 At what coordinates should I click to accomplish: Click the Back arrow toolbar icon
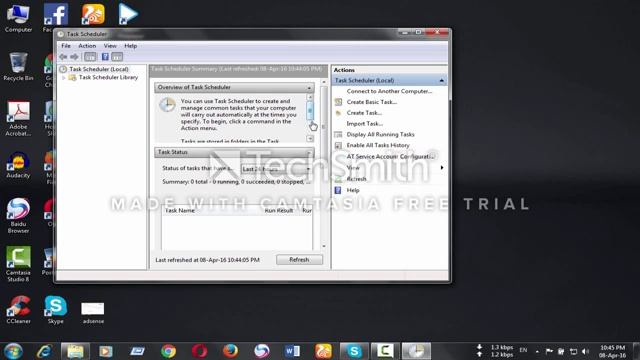(63, 57)
